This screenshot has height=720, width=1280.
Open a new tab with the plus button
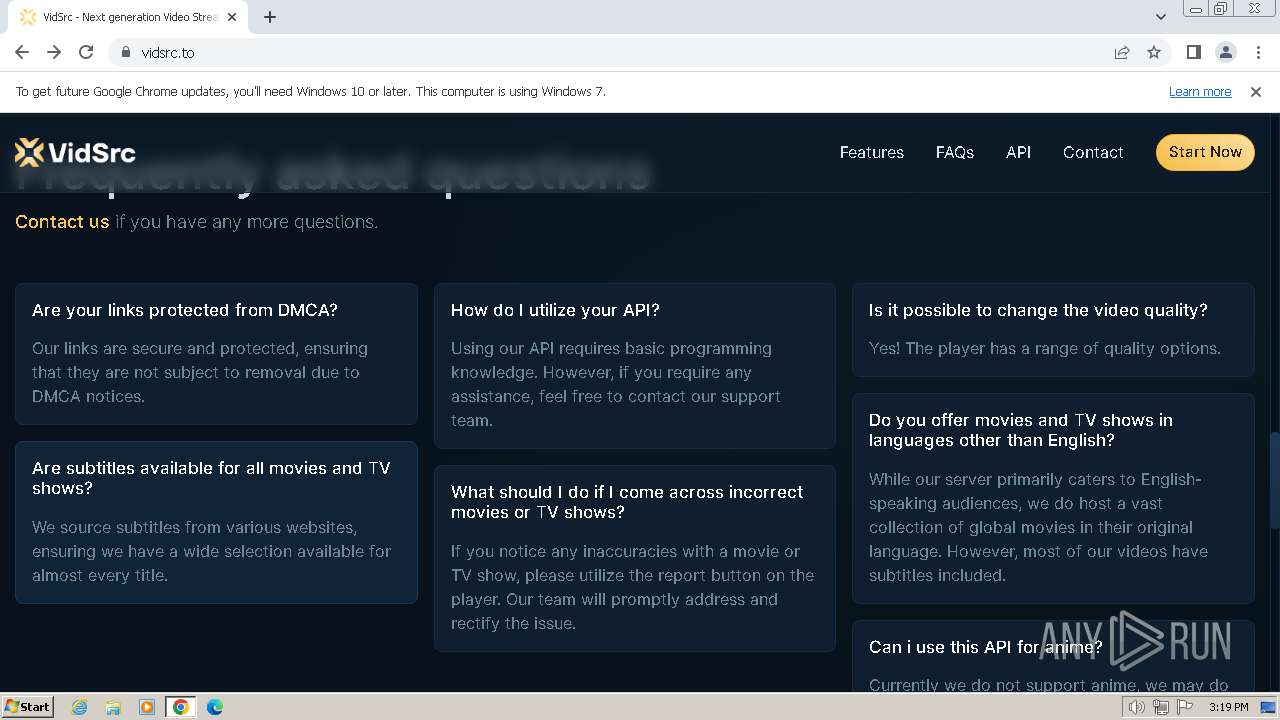point(270,17)
